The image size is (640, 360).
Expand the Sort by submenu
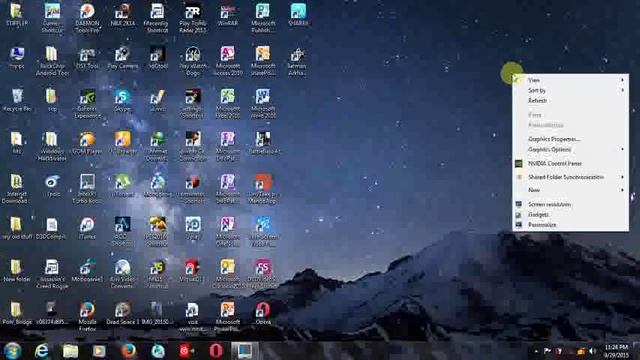(x=571, y=90)
